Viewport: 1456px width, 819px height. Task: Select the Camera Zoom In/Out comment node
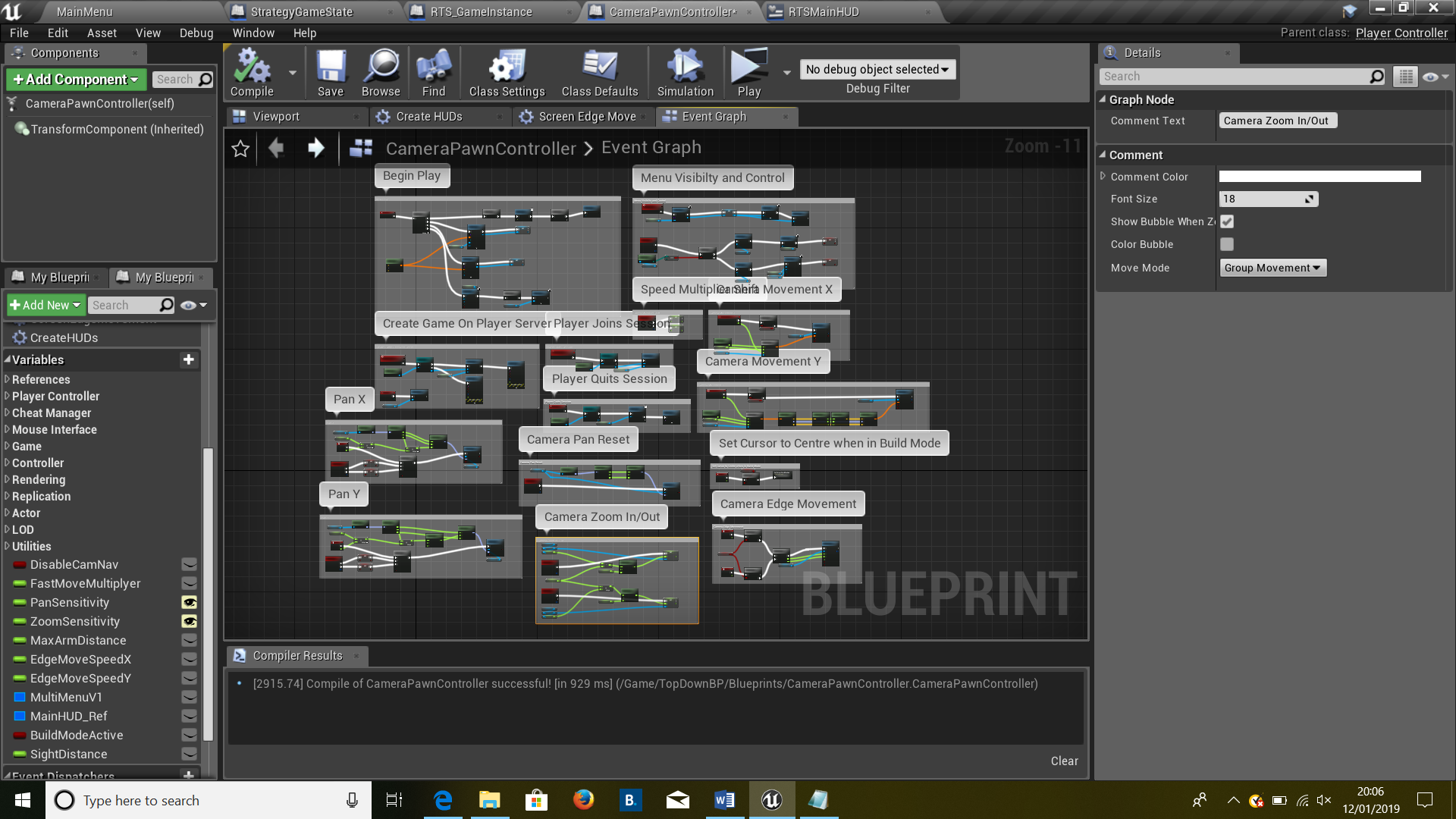coord(602,516)
